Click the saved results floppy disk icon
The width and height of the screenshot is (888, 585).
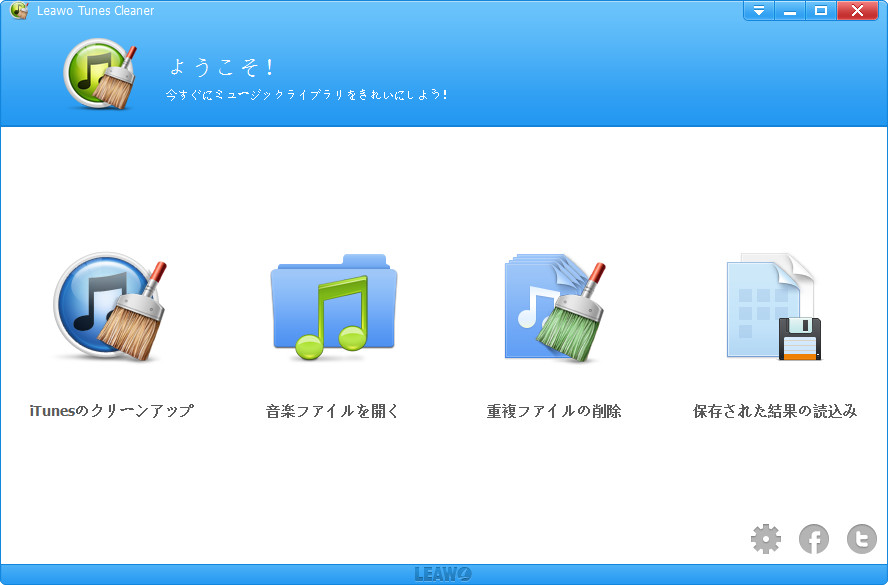pos(774,306)
